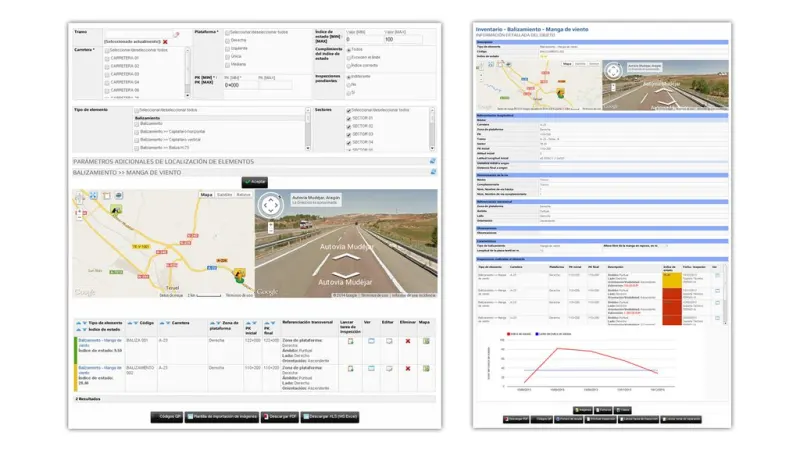Print the left map via printer icon

click(118, 195)
